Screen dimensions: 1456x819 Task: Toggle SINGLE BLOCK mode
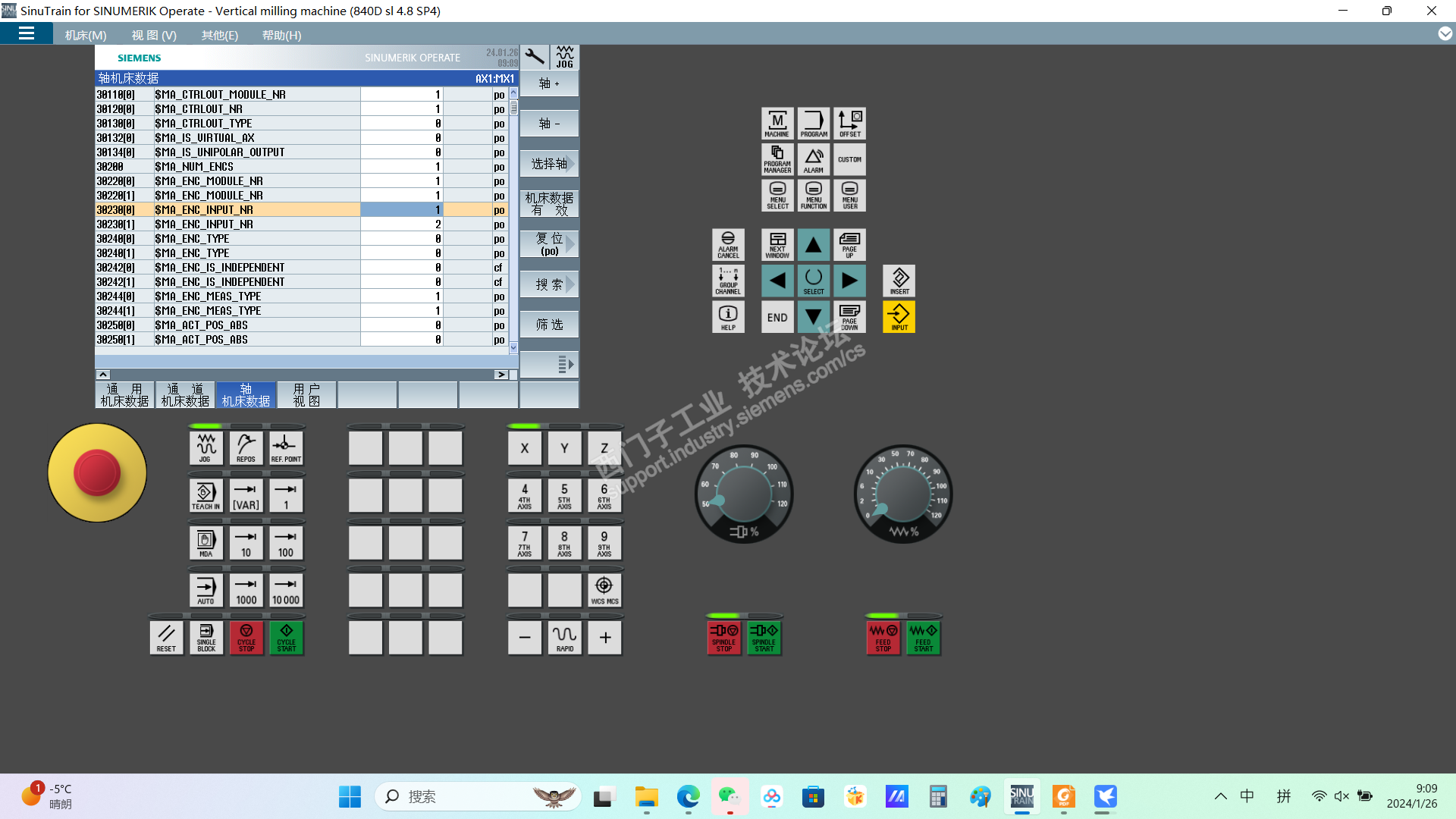point(206,638)
